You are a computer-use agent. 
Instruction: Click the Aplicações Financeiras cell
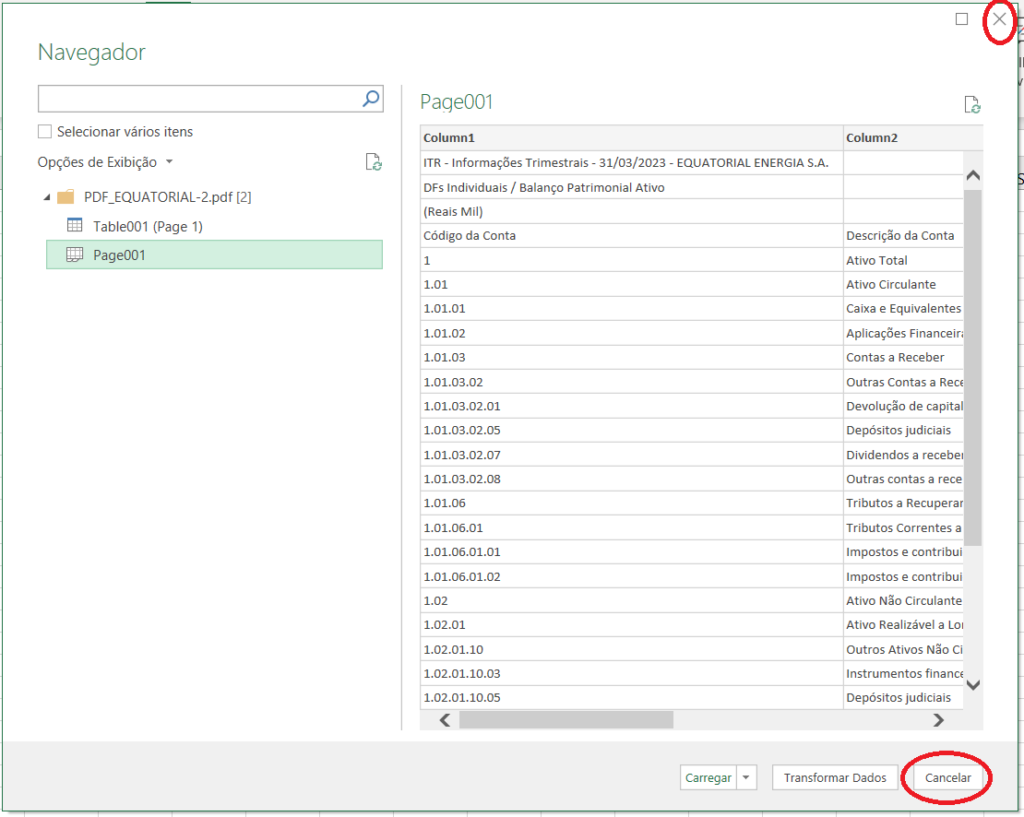(904, 333)
